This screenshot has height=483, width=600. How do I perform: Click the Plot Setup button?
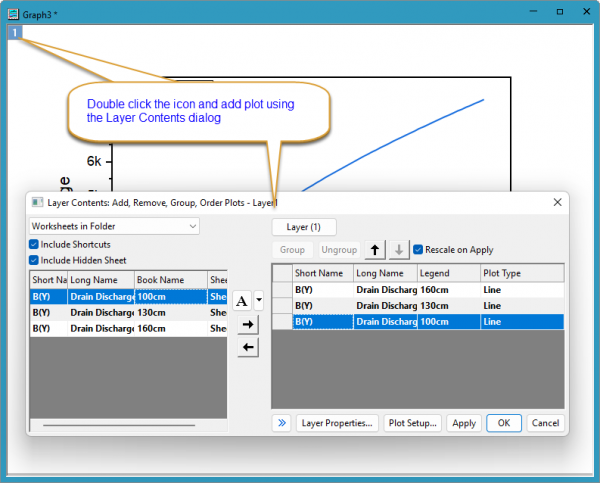[x=411, y=423]
